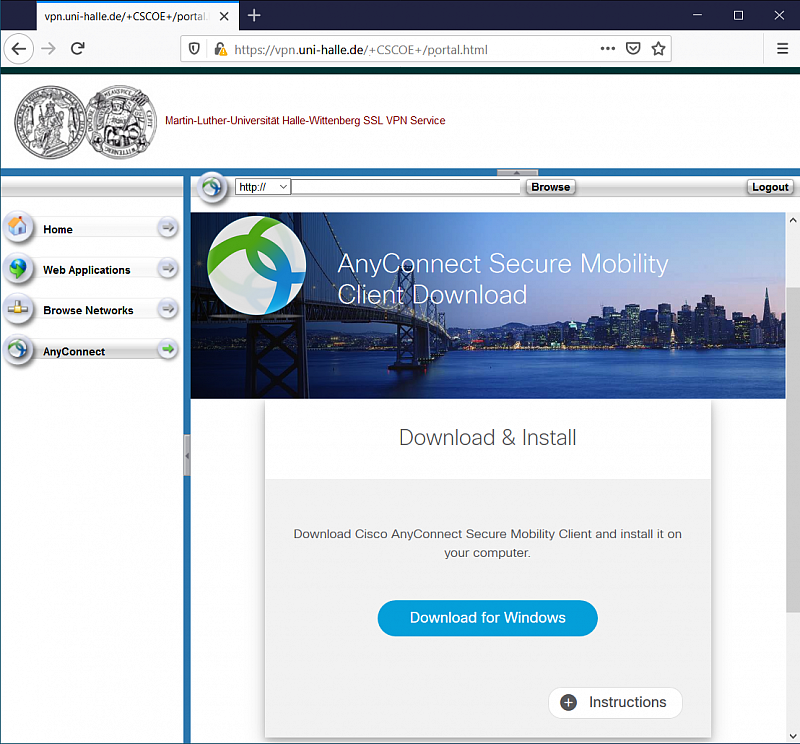Open a new browser tab
800x744 pixels.
pos(254,16)
